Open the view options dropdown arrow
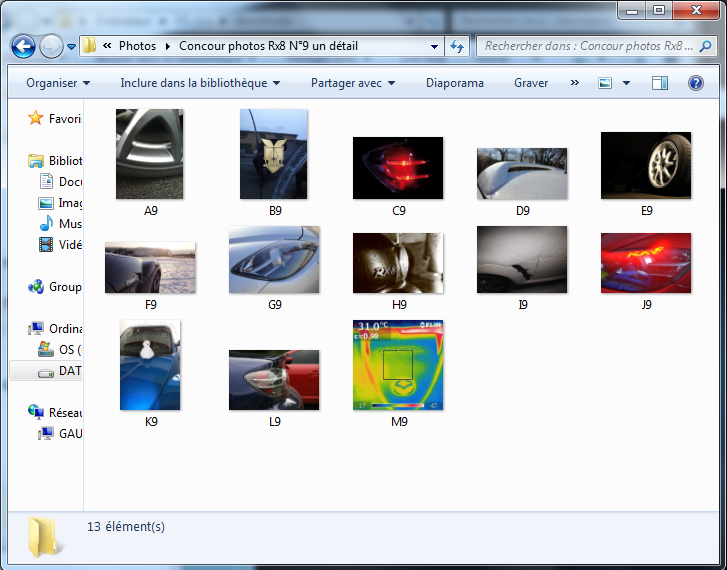The width and height of the screenshot is (727, 570). pos(626,83)
